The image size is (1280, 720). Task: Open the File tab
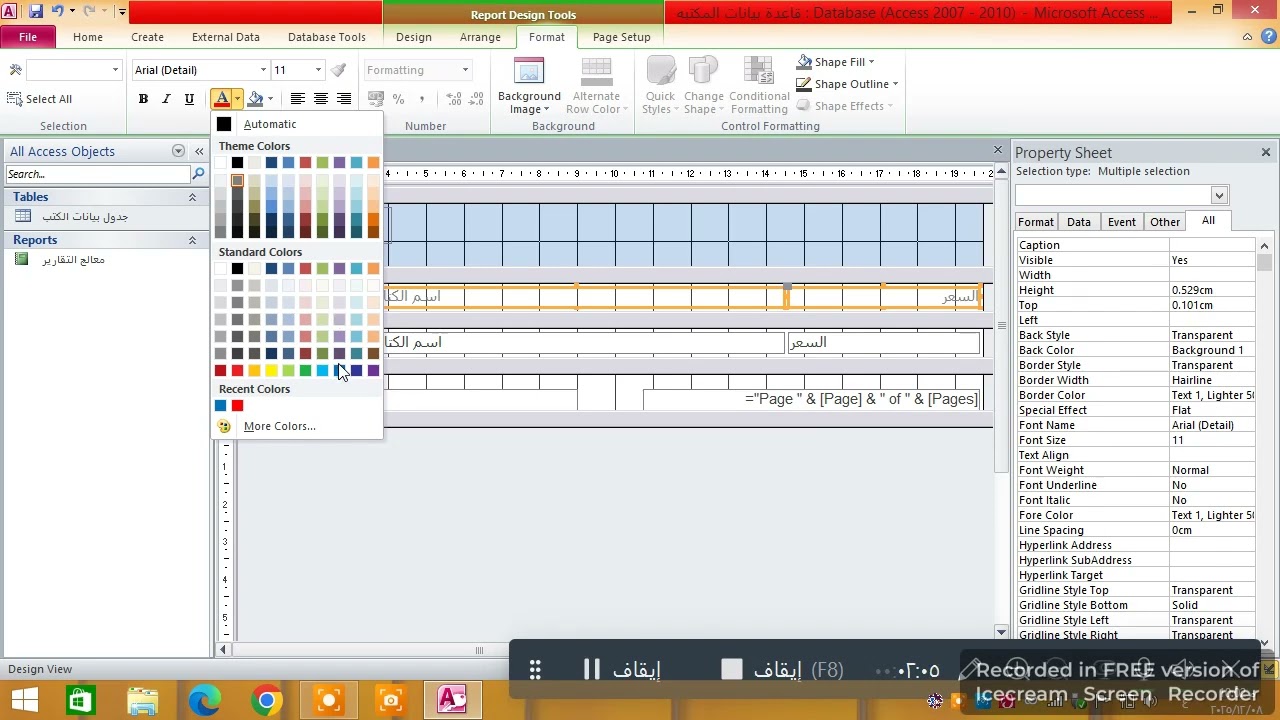pos(28,37)
